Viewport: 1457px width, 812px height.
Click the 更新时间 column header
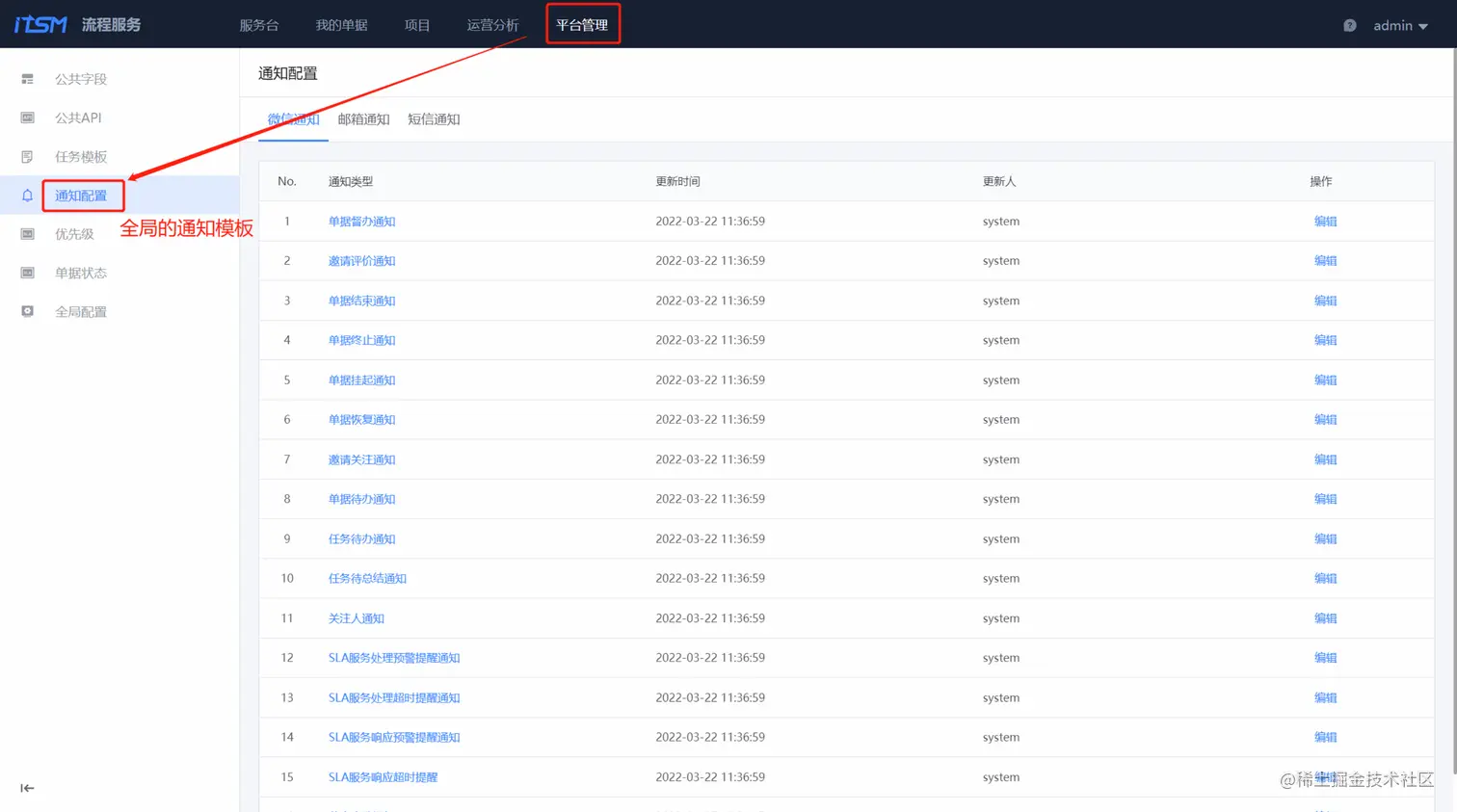point(677,181)
